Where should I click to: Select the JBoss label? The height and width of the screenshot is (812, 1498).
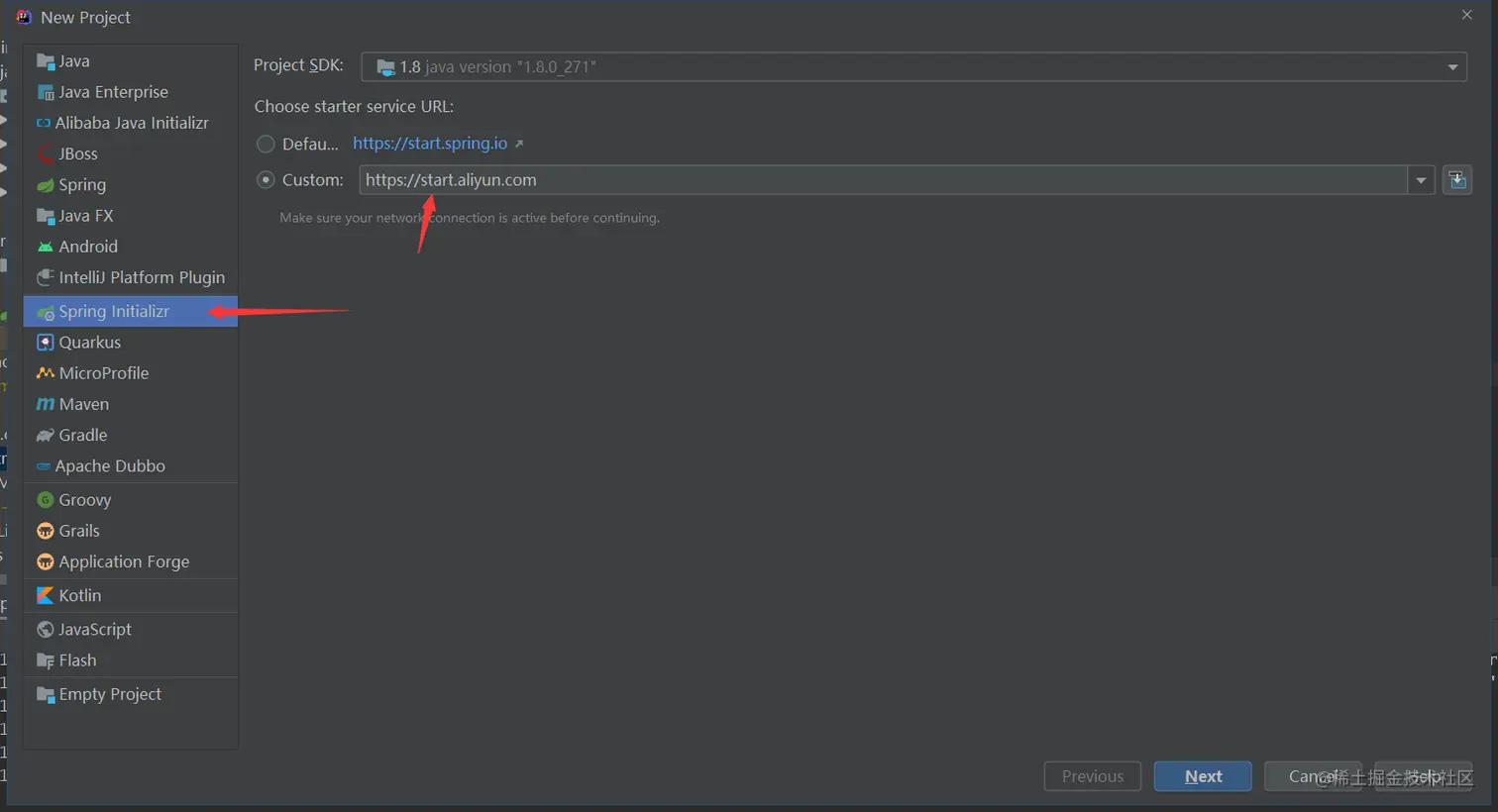pyautogui.click(x=78, y=153)
